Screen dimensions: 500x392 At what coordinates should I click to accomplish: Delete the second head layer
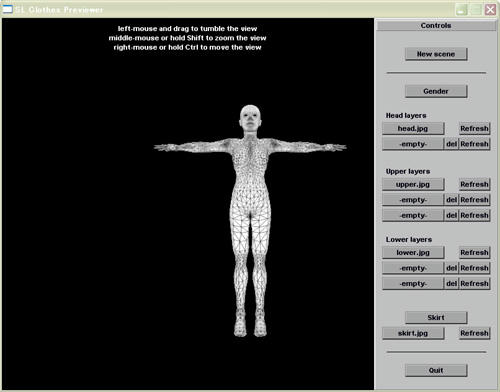tap(451, 144)
